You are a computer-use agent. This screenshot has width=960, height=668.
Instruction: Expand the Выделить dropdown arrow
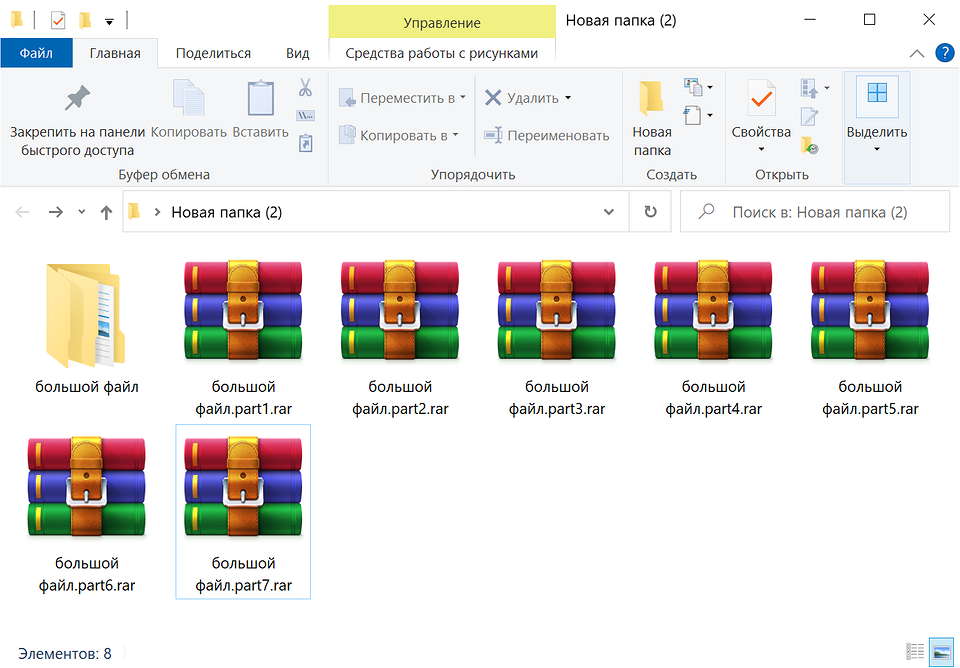coord(877,149)
